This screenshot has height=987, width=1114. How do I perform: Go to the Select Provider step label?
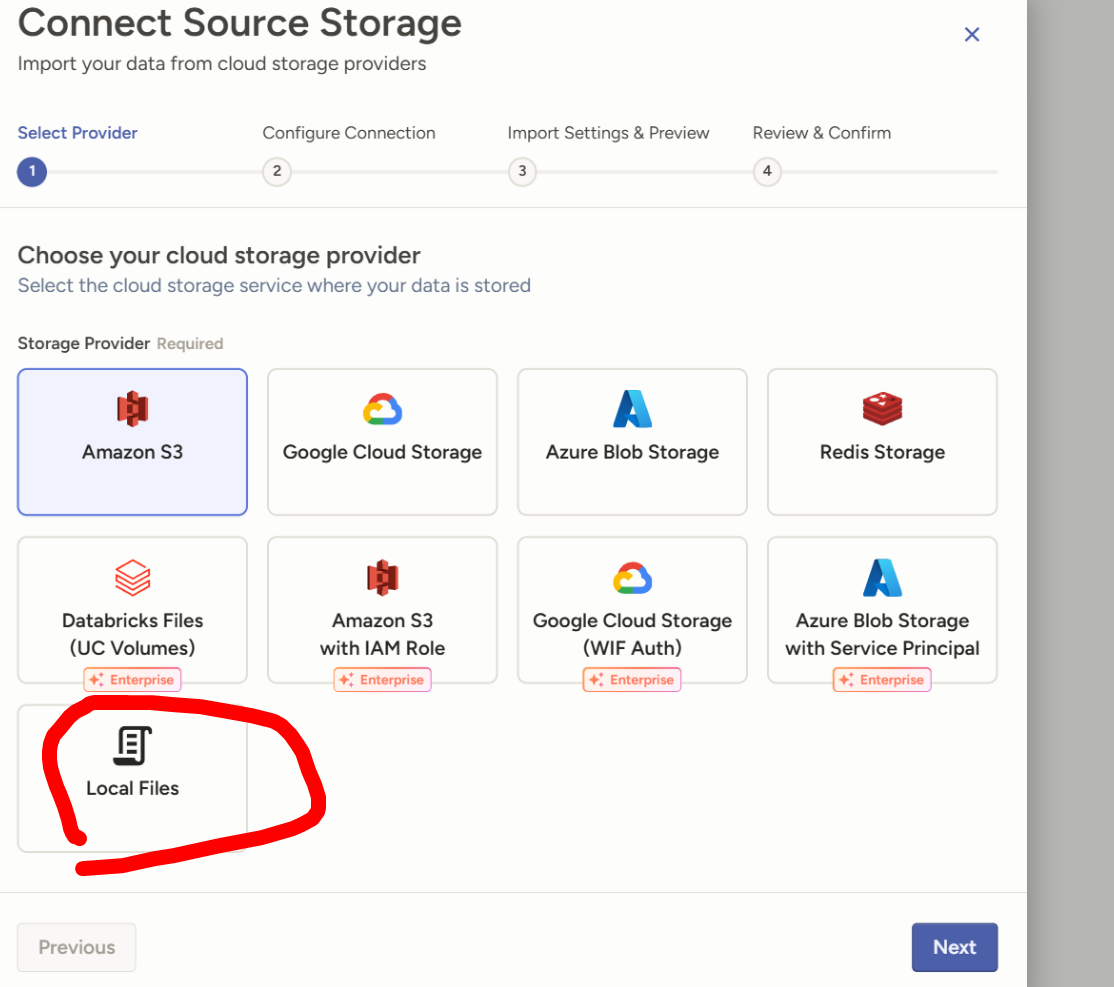pyautogui.click(x=77, y=133)
